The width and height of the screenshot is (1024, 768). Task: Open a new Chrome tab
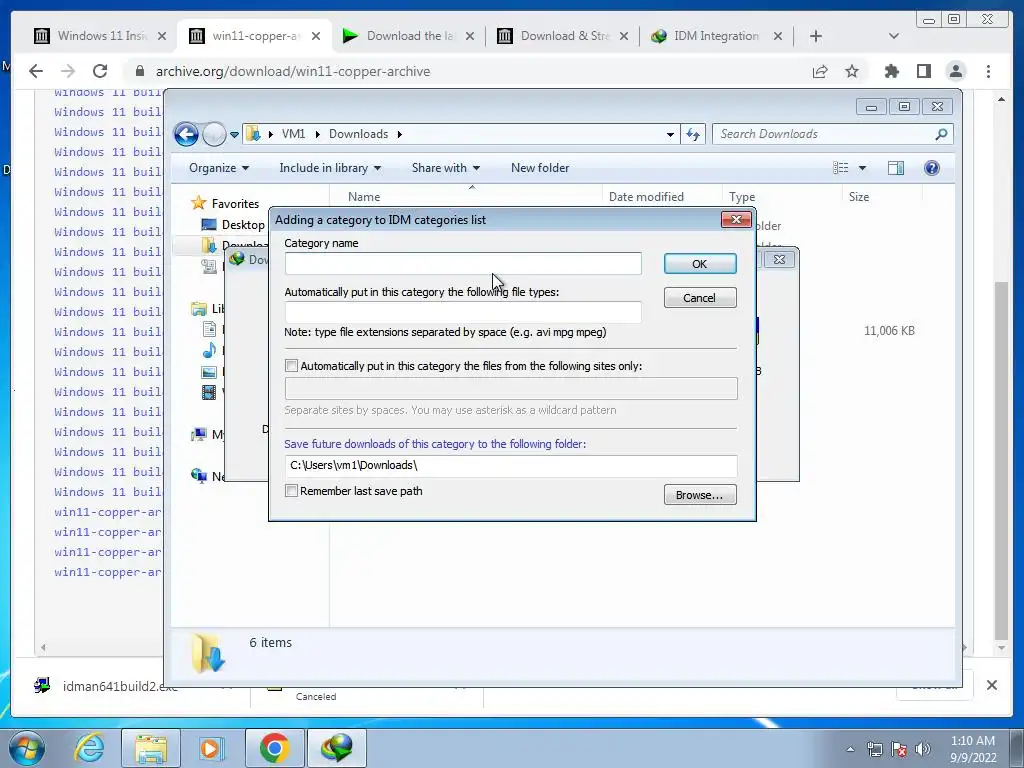[x=816, y=36]
